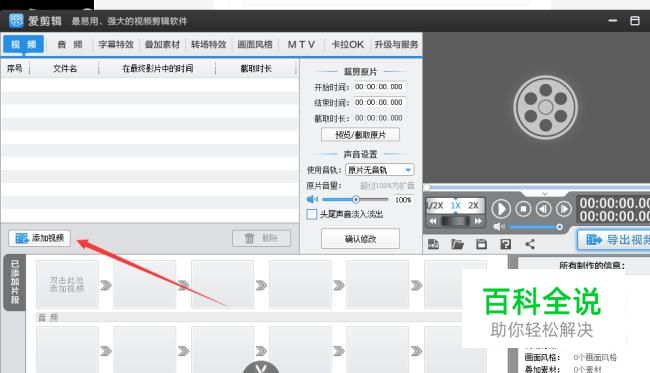
Task: Click the 确认修改 button
Action: (x=360, y=239)
